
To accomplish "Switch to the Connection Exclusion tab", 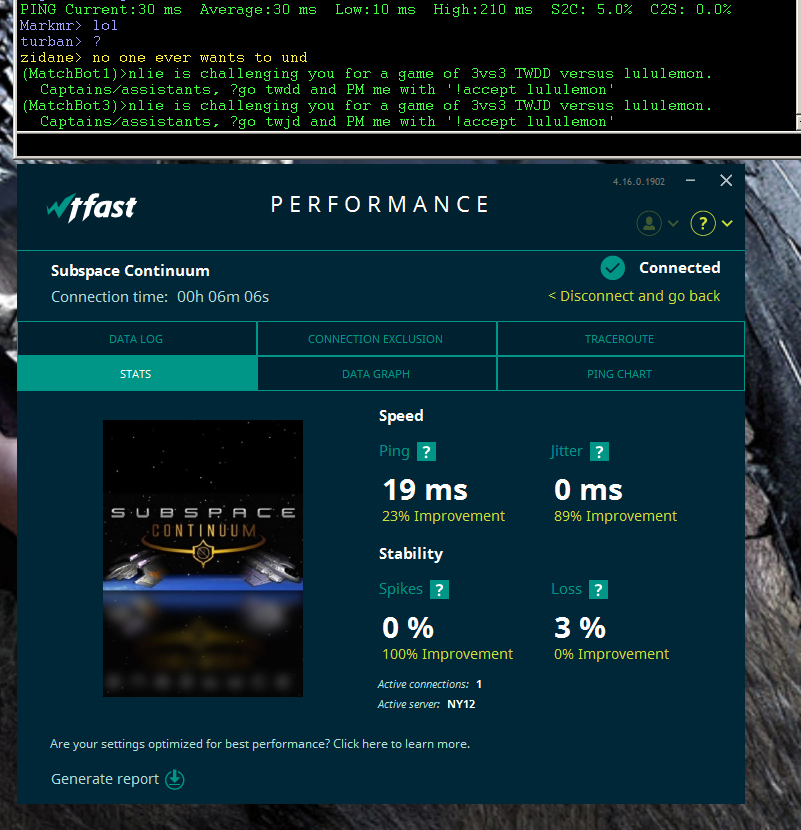I will (x=375, y=339).
